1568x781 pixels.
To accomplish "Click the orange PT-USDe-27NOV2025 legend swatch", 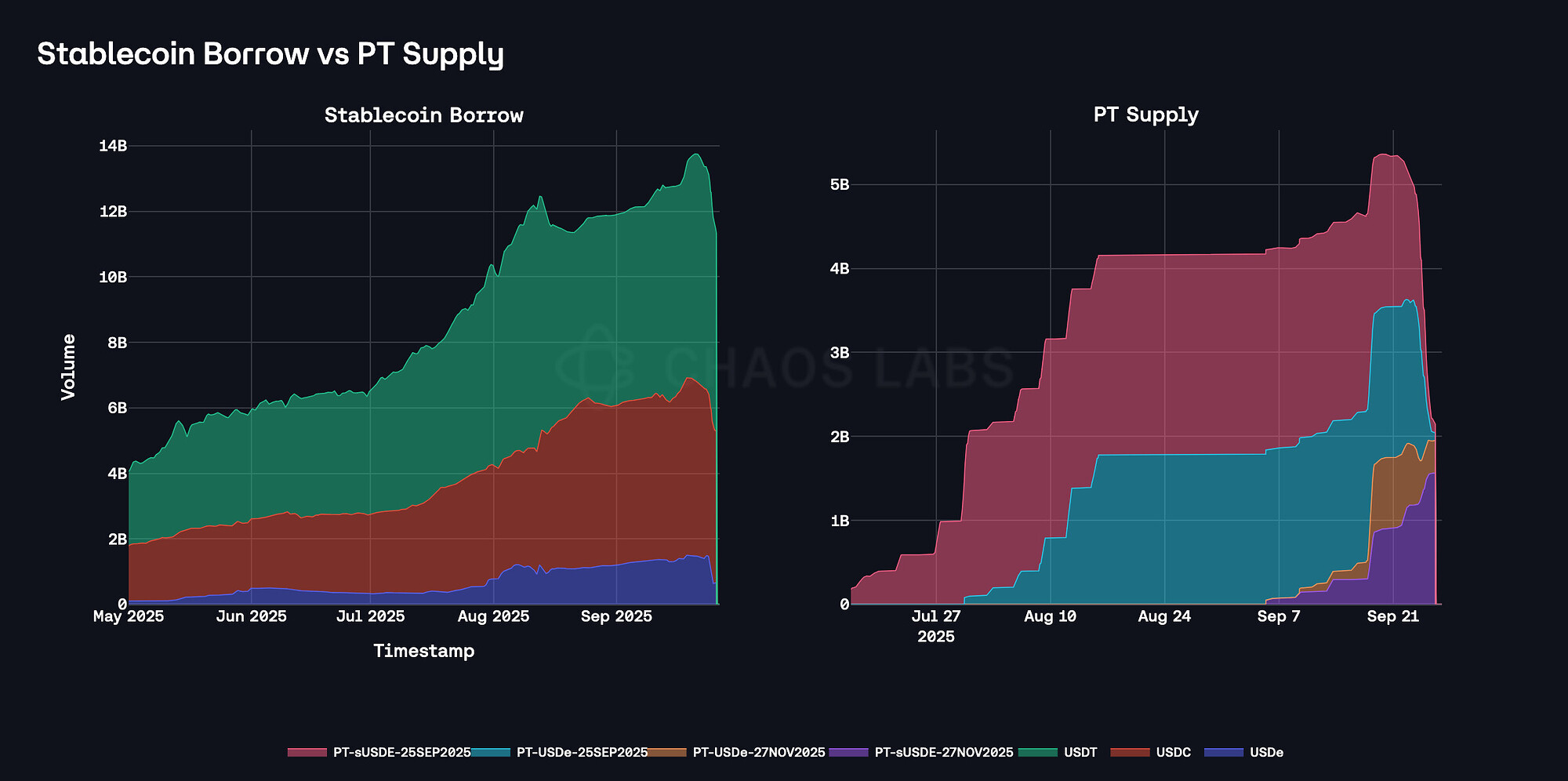I will pyautogui.click(x=668, y=753).
